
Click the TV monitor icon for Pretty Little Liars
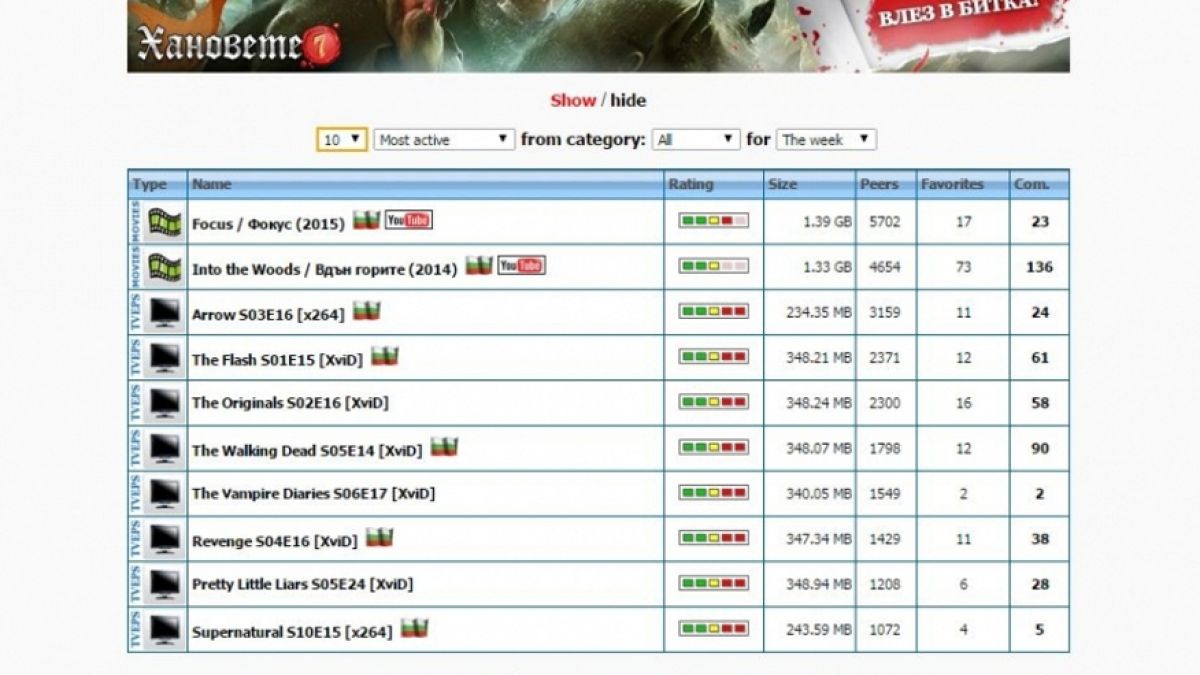point(164,584)
